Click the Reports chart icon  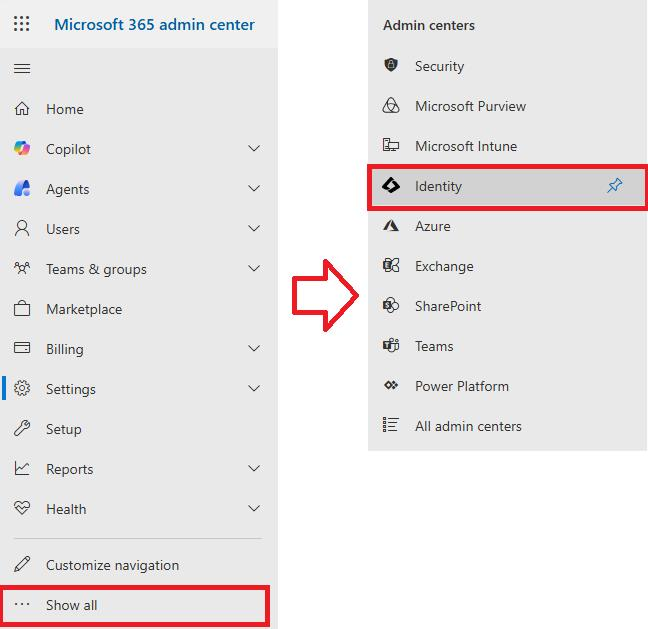pyautogui.click(x=22, y=468)
